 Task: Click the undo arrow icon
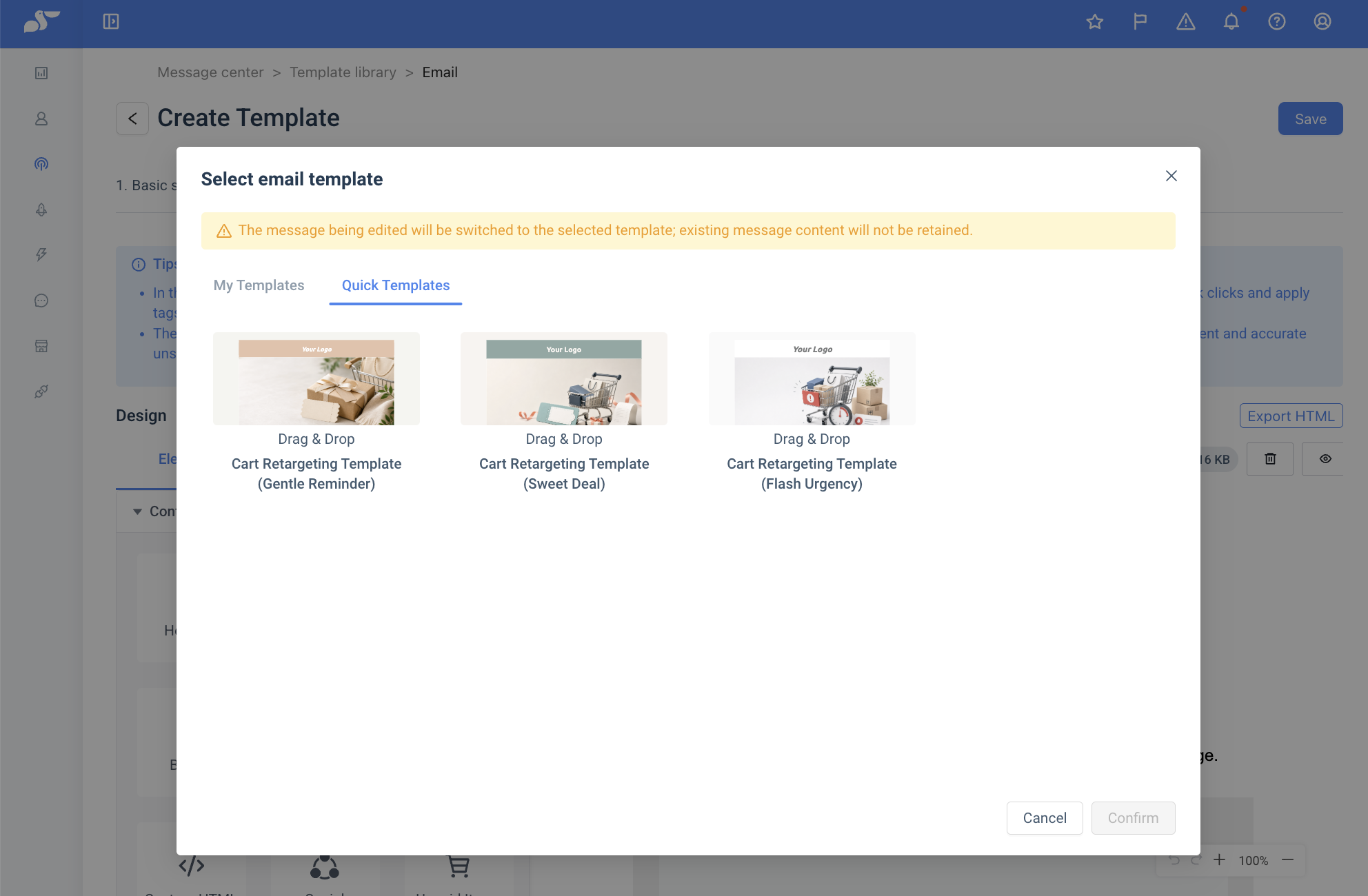[1174, 859]
